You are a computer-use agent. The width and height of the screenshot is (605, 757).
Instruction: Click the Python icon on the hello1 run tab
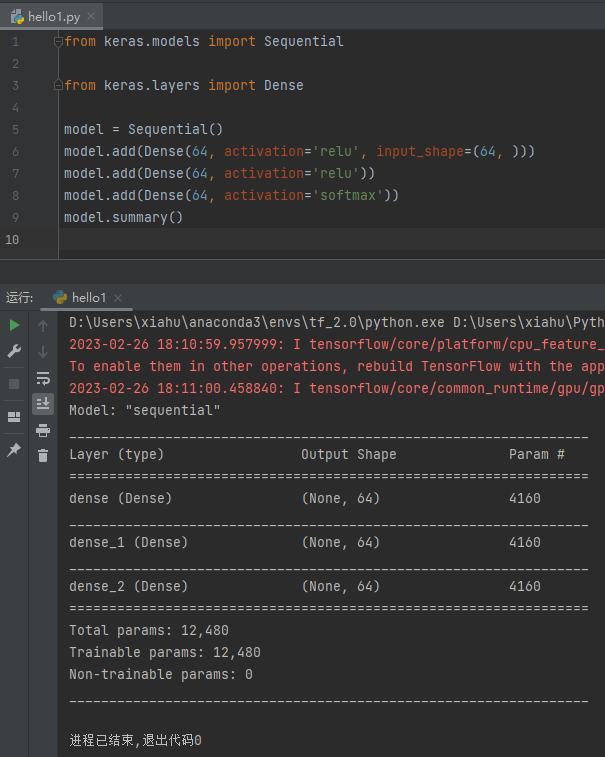tap(60, 297)
